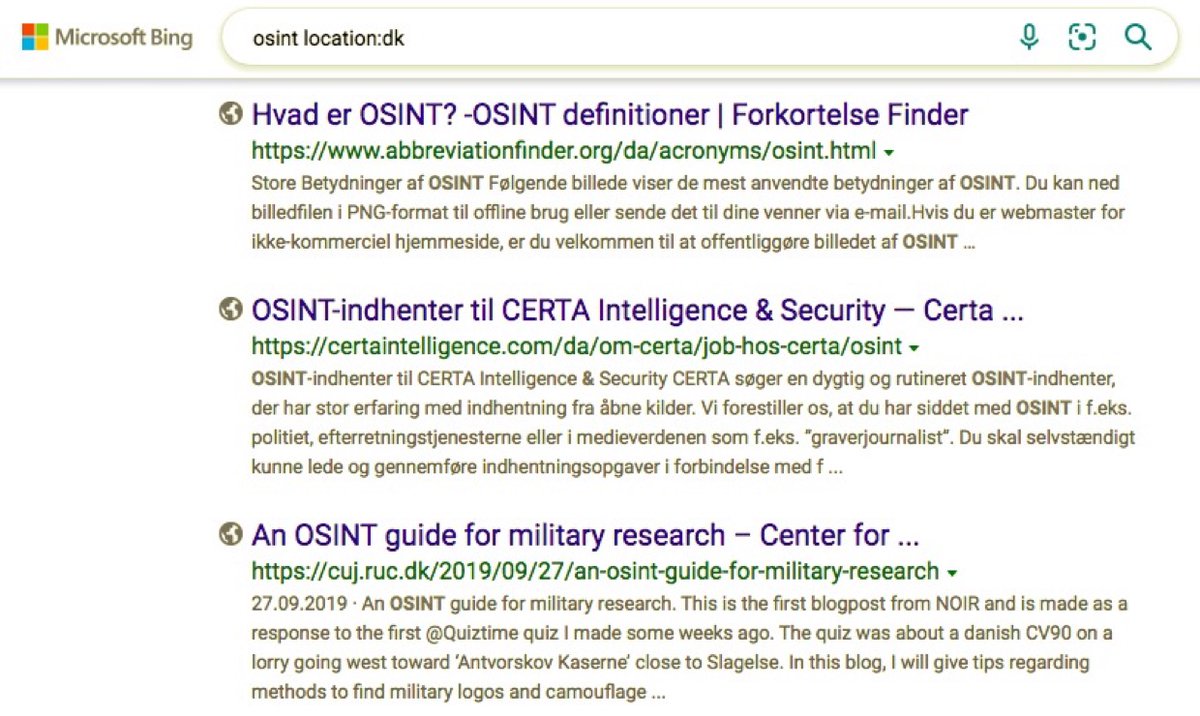Click snippet line 'methods to find military logos'
The height and width of the screenshot is (716, 1200).
458,692
